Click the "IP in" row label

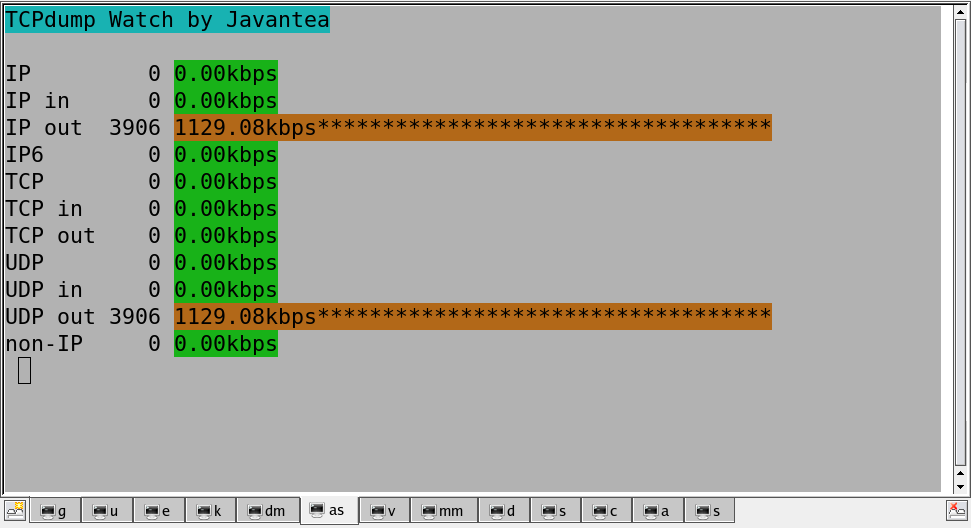[x=37, y=101]
